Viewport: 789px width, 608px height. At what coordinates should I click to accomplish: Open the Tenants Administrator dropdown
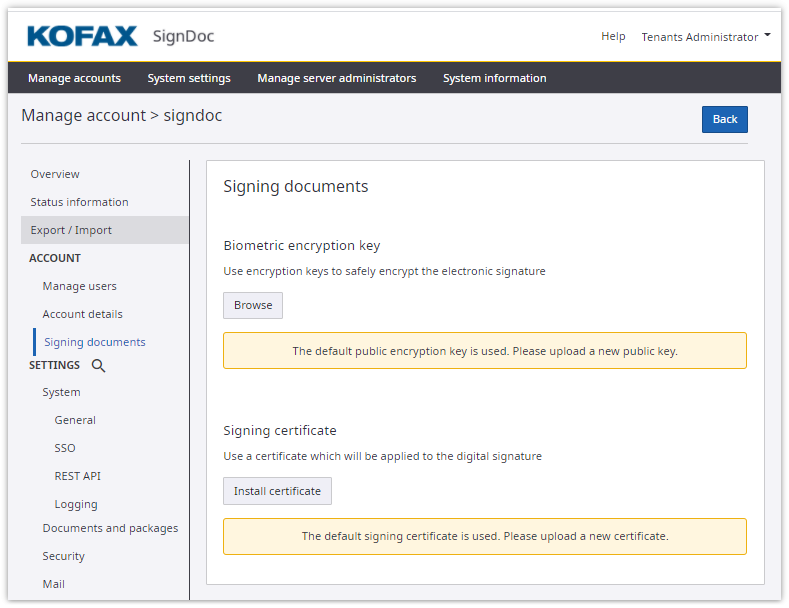pos(706,37)
